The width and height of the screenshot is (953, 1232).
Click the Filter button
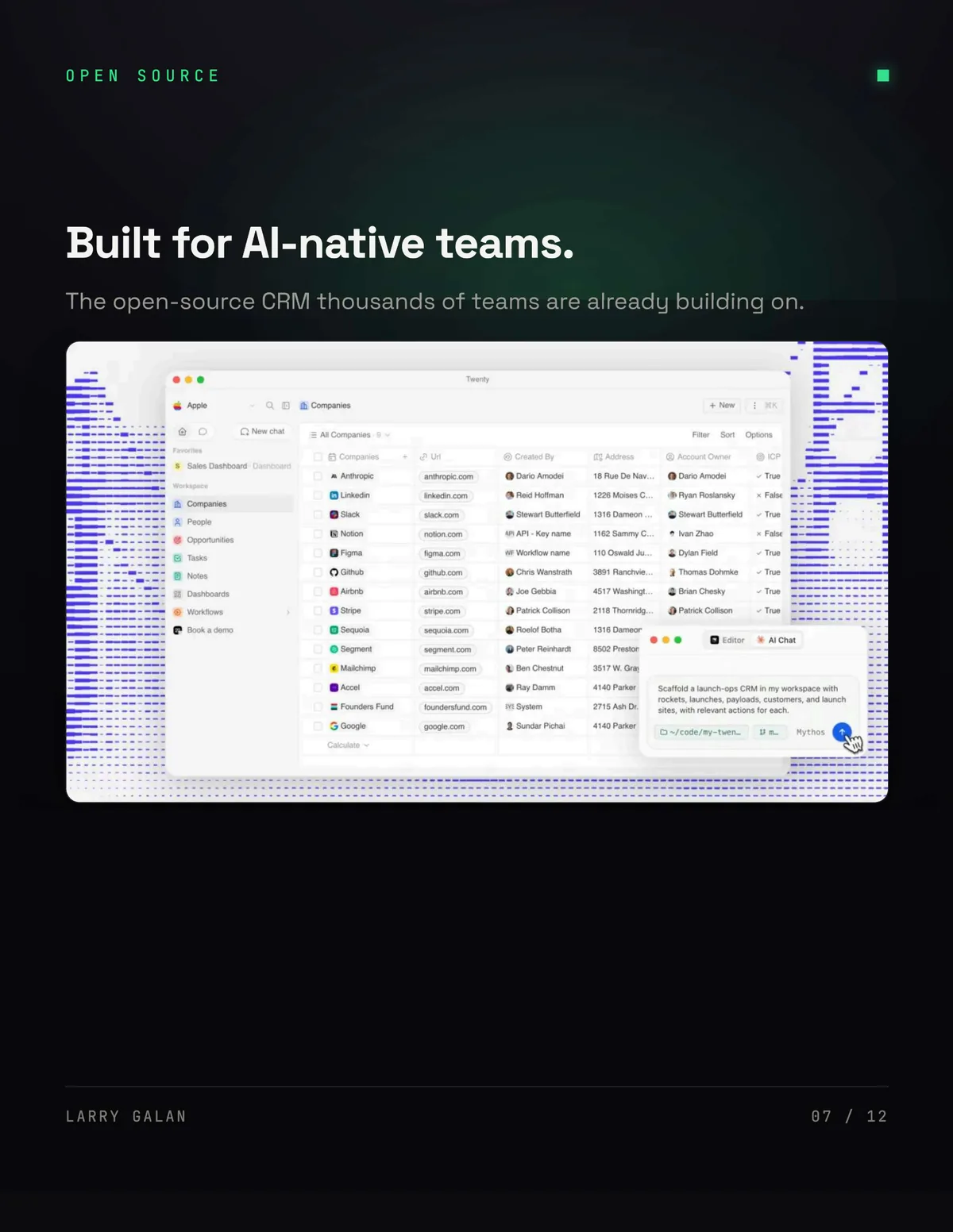pyautogui.click(x=700, y=435)
